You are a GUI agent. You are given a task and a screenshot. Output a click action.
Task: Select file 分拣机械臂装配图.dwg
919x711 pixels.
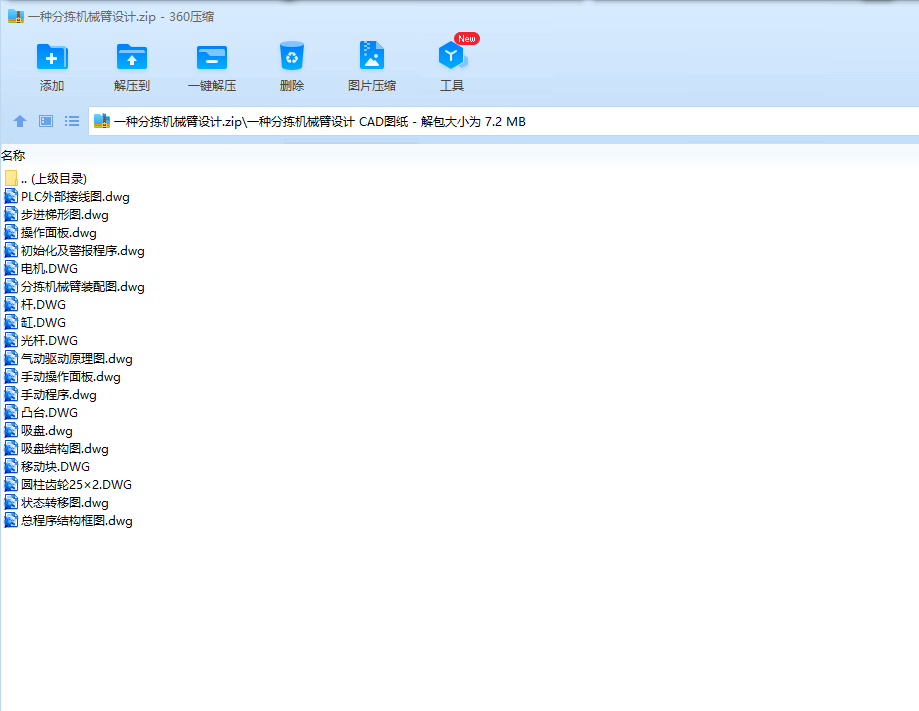tap(83, 287)
